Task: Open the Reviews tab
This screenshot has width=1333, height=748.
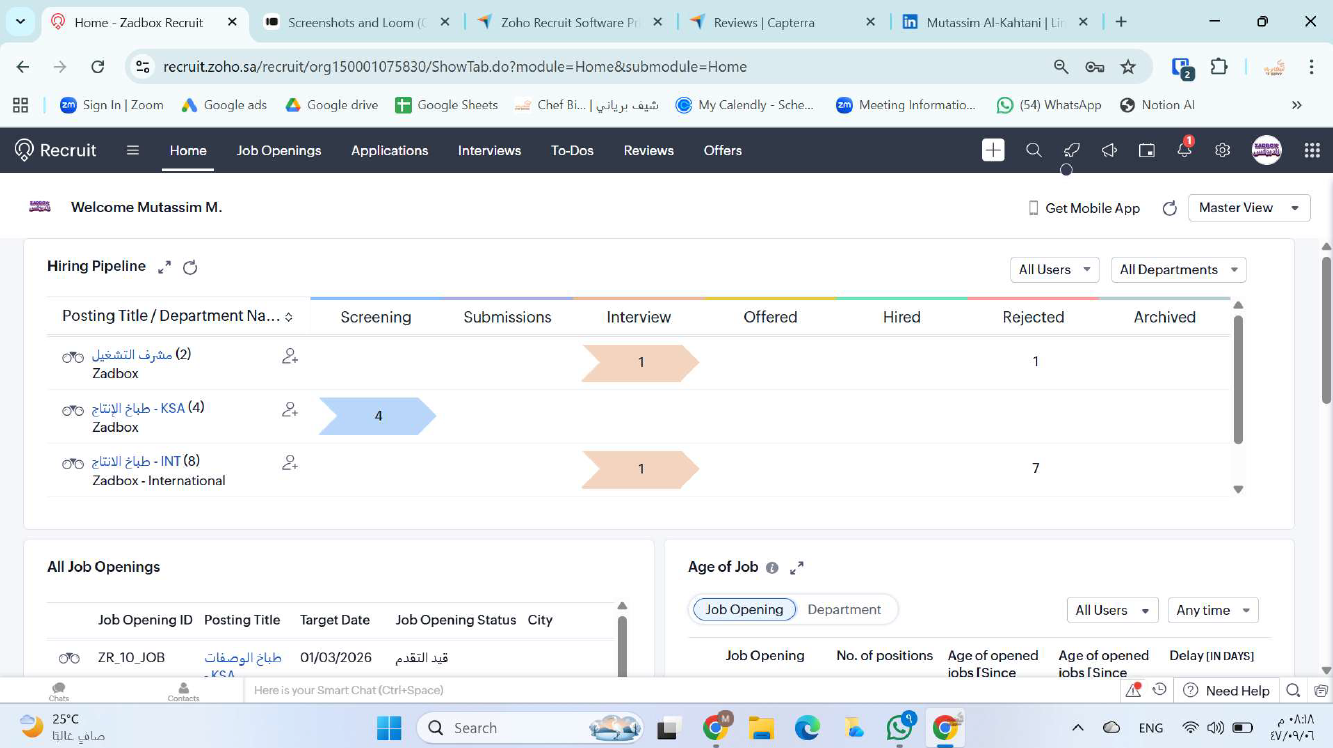Action: point(648,150)
